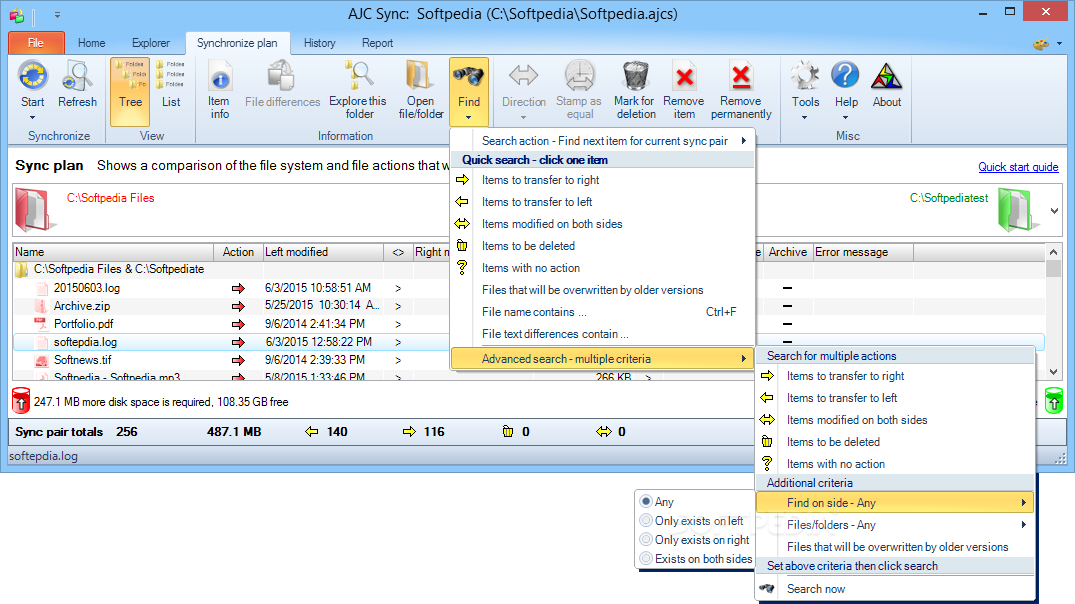Click the red left folder icon
Viewport: 1075px width, 604px height.
pyautogui.click(x=34, y=210)
